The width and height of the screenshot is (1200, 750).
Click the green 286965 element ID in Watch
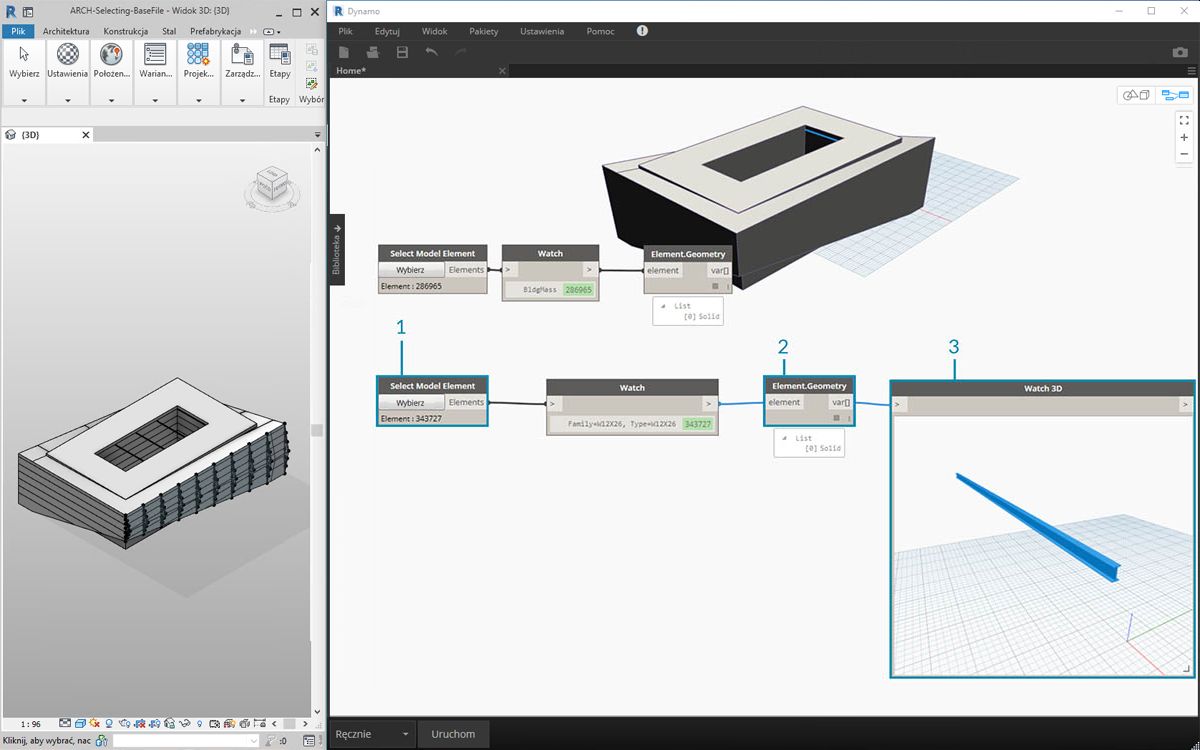(578, 289)
